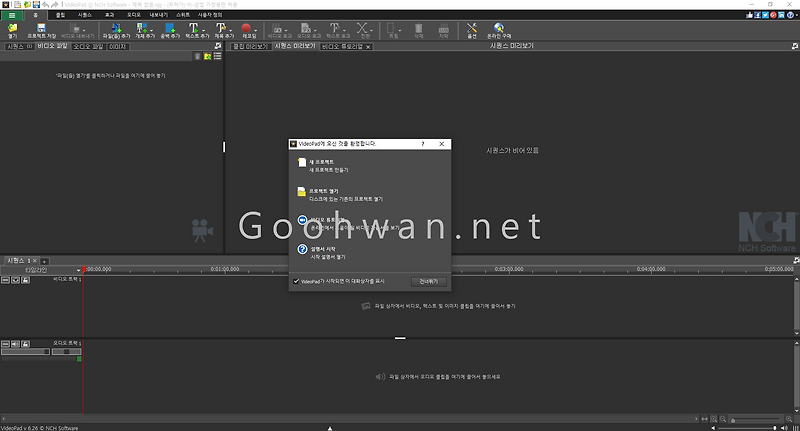
Task: Adjust the Audio Track 1 pan slider
Action: [x=66, y=351]
